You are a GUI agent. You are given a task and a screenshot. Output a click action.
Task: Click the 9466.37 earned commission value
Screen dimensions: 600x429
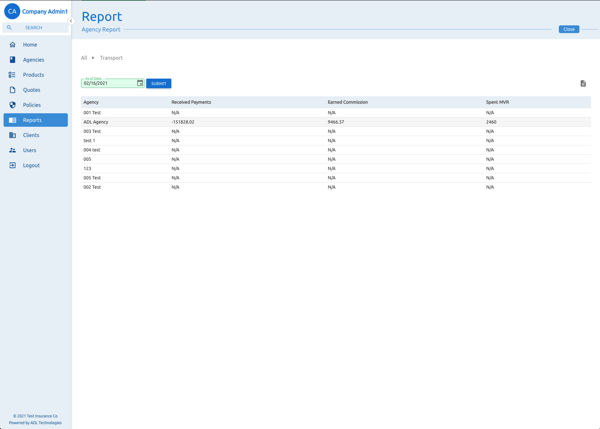click(x=336, y=122)
